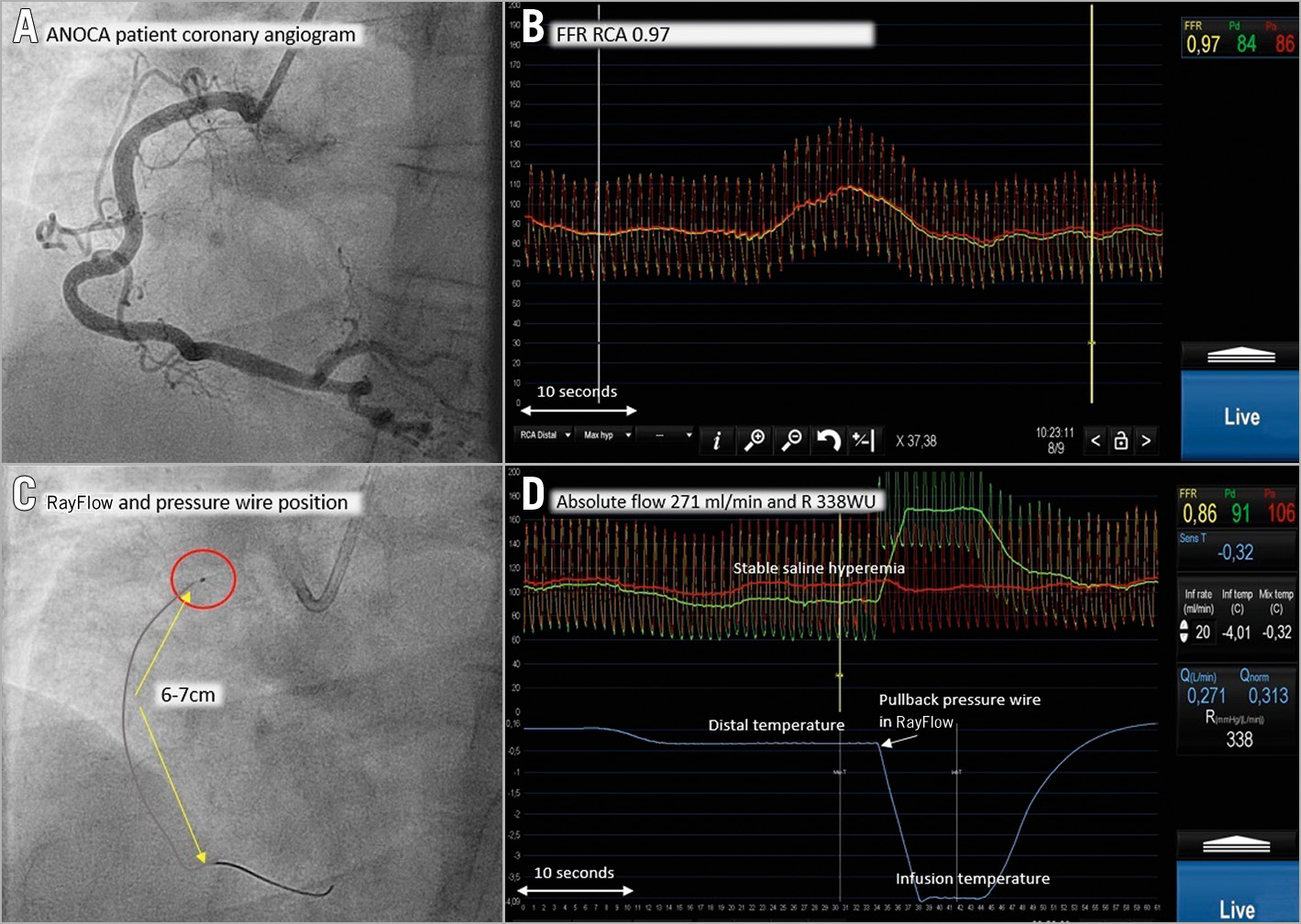Click the white vertical cursor line in panel B

599,275
